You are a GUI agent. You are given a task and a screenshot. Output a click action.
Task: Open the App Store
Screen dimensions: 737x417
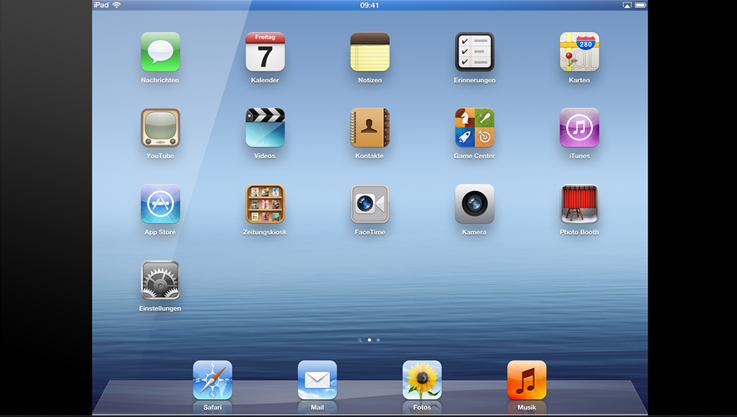coord(160,204)
